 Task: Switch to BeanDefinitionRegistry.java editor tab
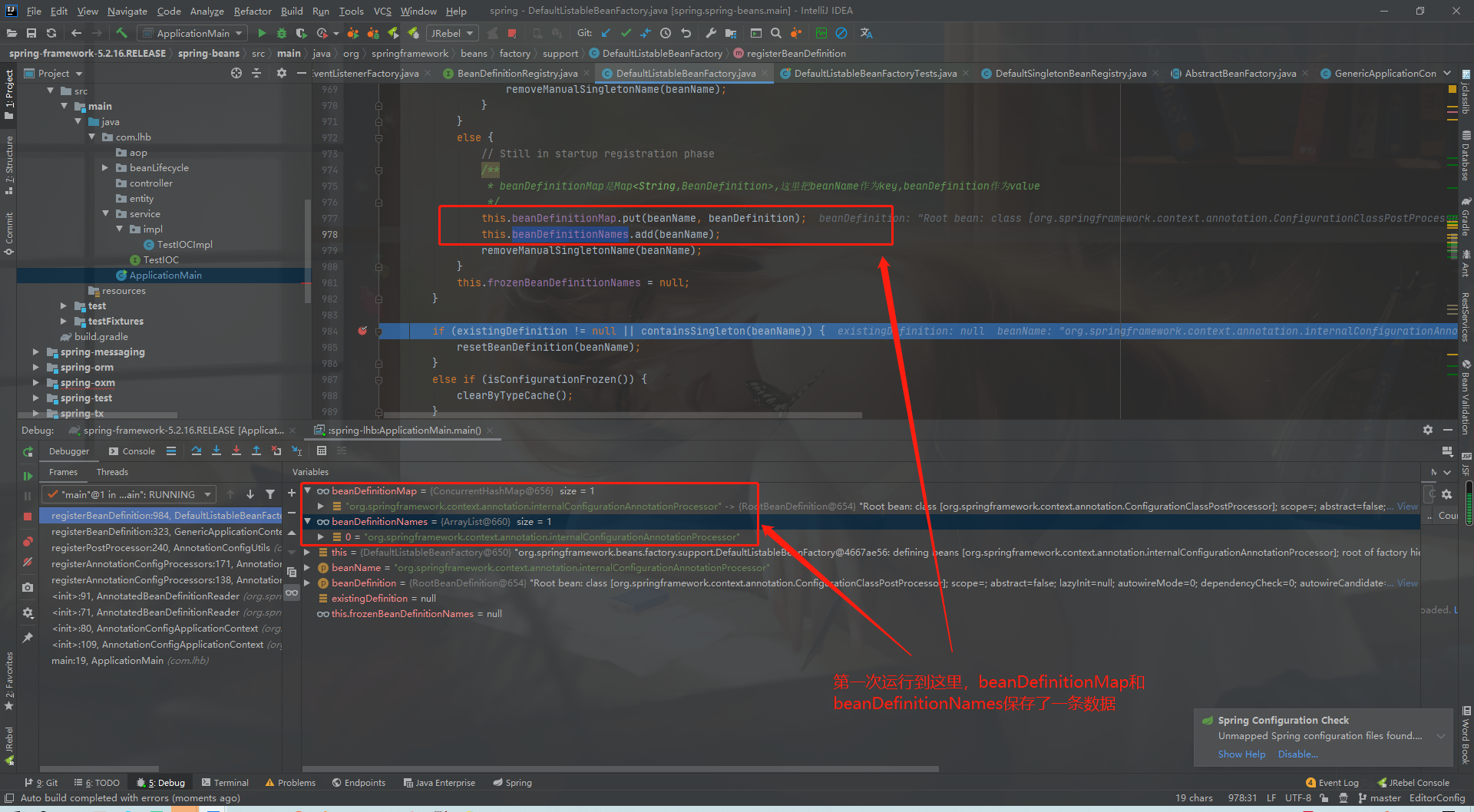517,74
